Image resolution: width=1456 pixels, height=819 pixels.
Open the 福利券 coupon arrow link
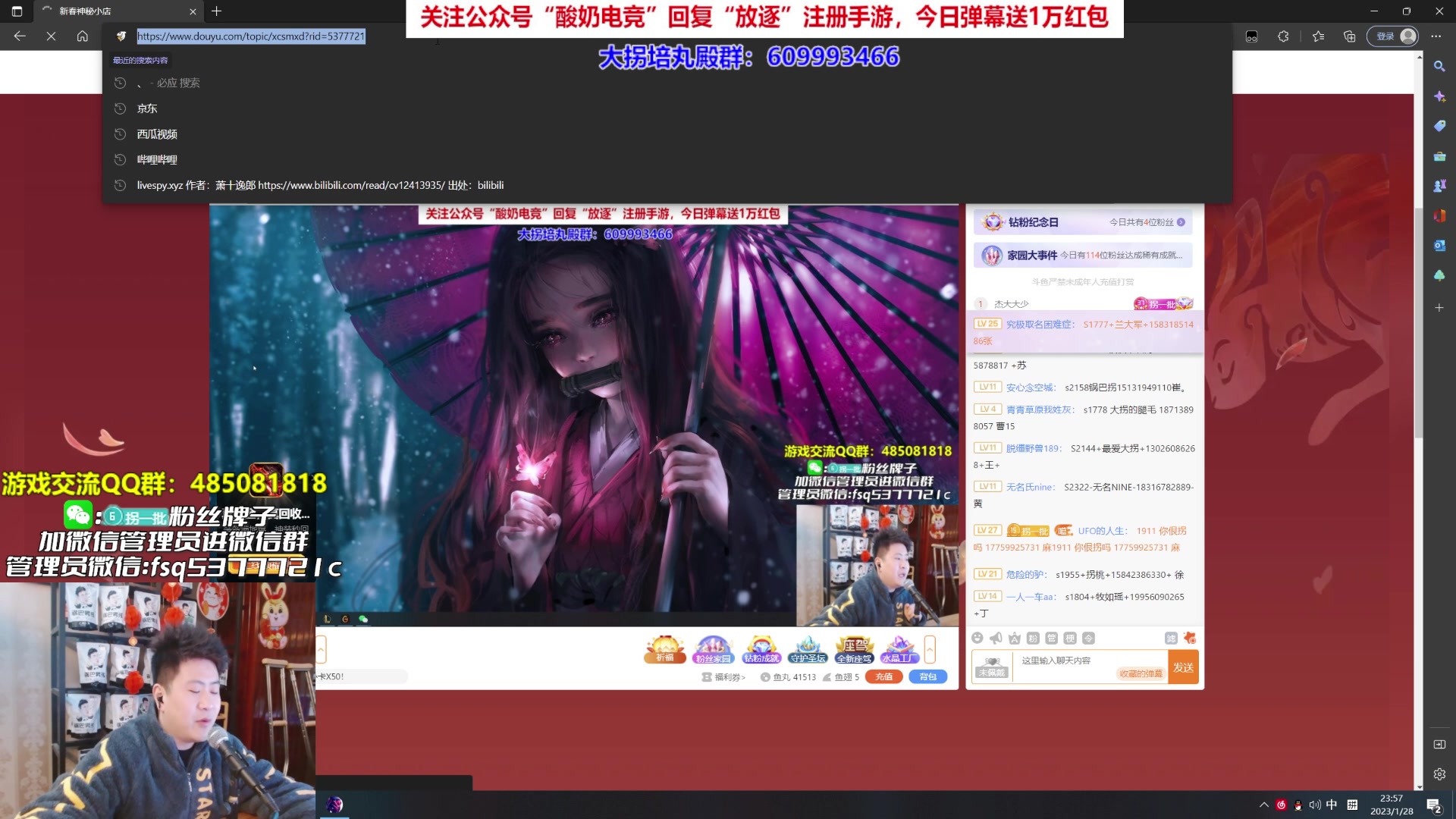click(730, 677)
